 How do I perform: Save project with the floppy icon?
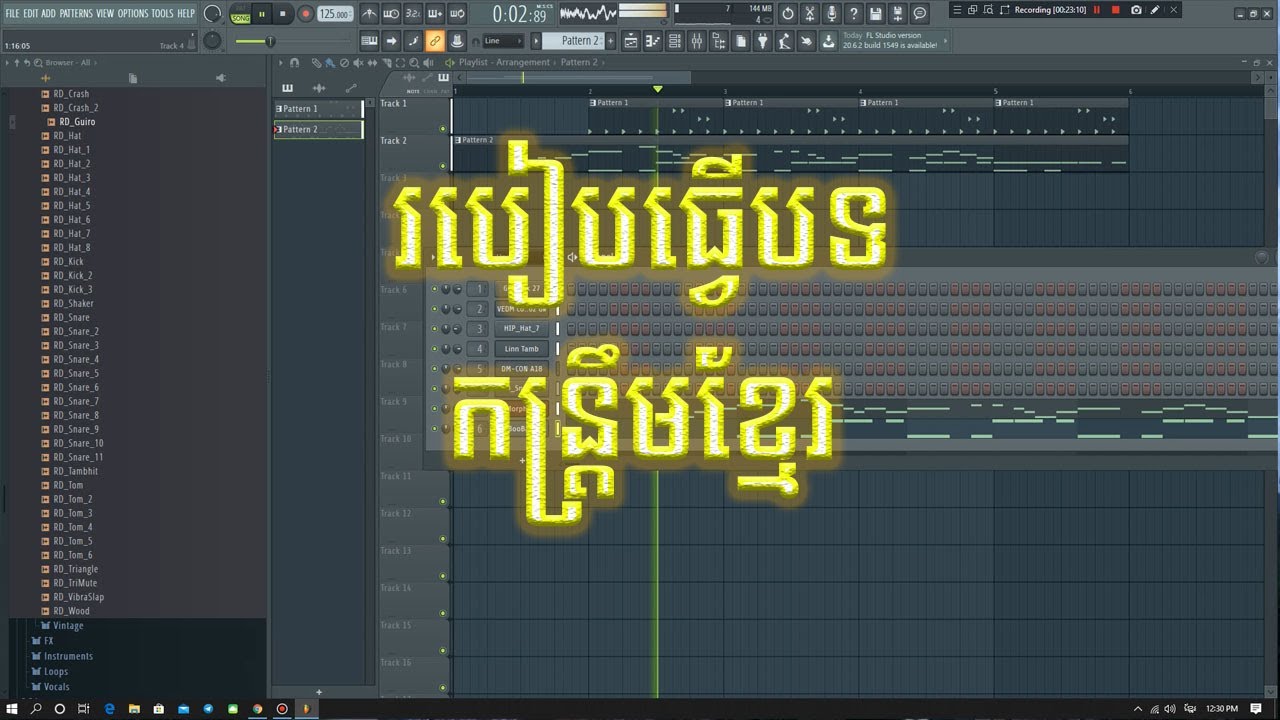click(875, 14)
